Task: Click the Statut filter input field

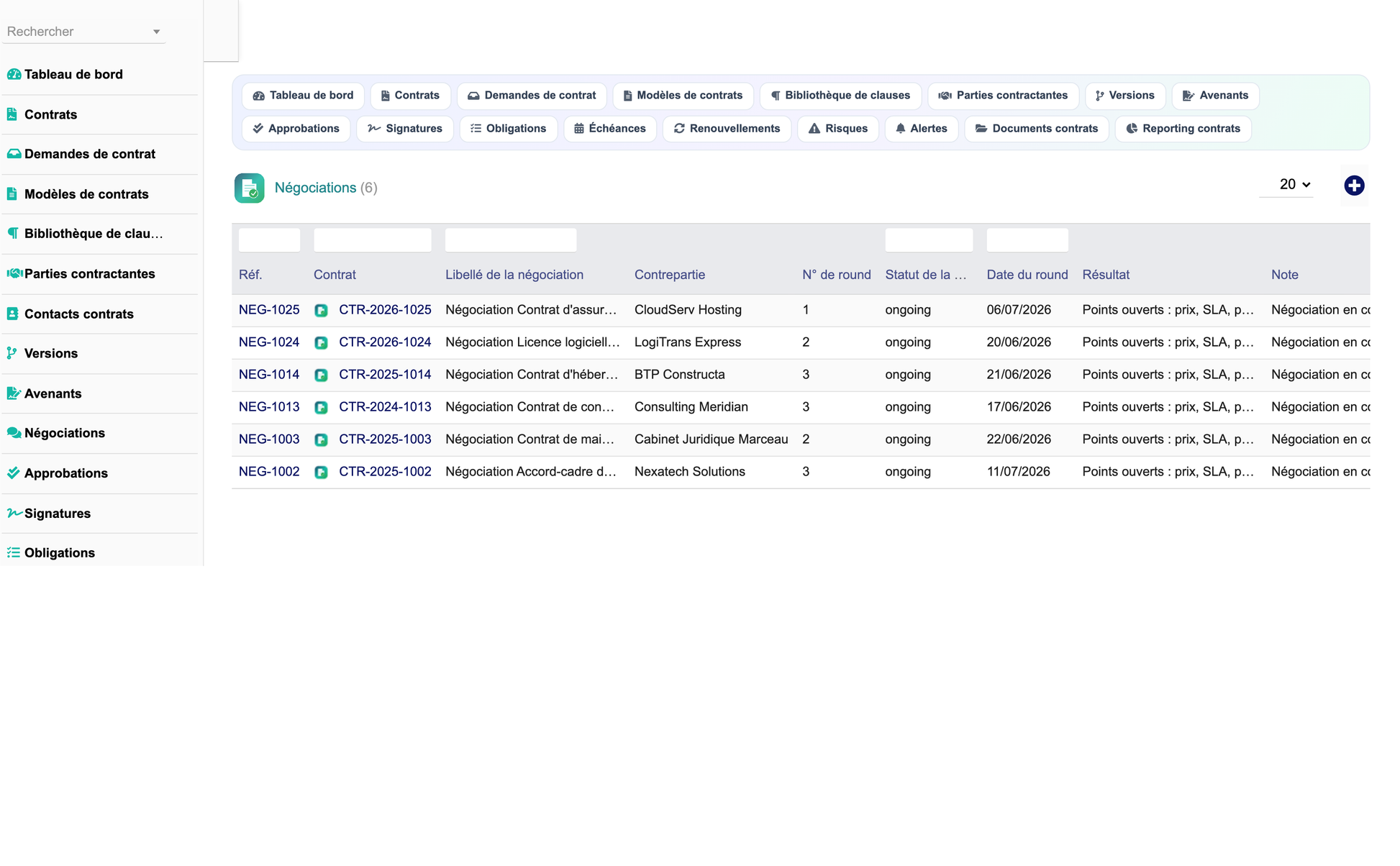Action: pyautogui.click(x=929, y=240)
